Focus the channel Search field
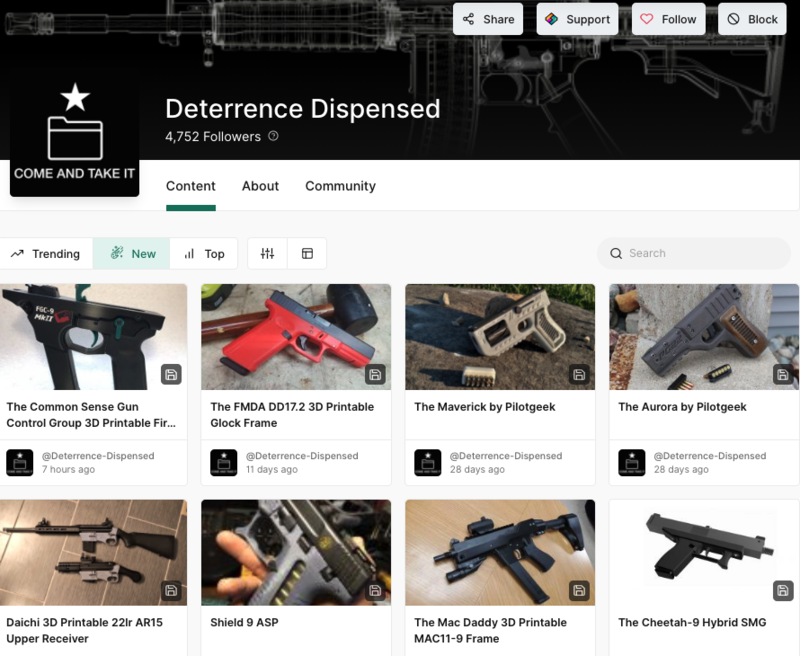This screenshot has width=800, height=656. 700,253
